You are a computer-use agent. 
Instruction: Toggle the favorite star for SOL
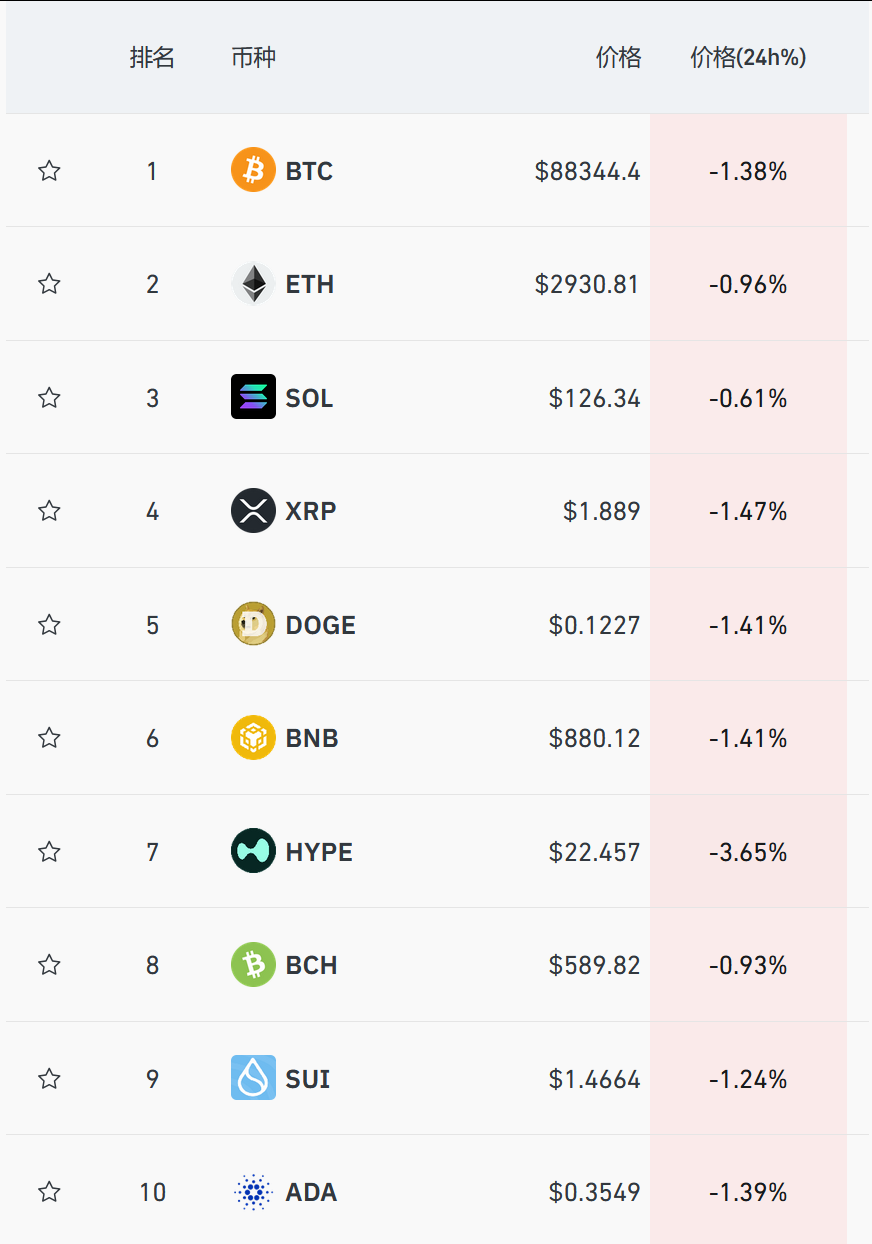tap(49, 398)
